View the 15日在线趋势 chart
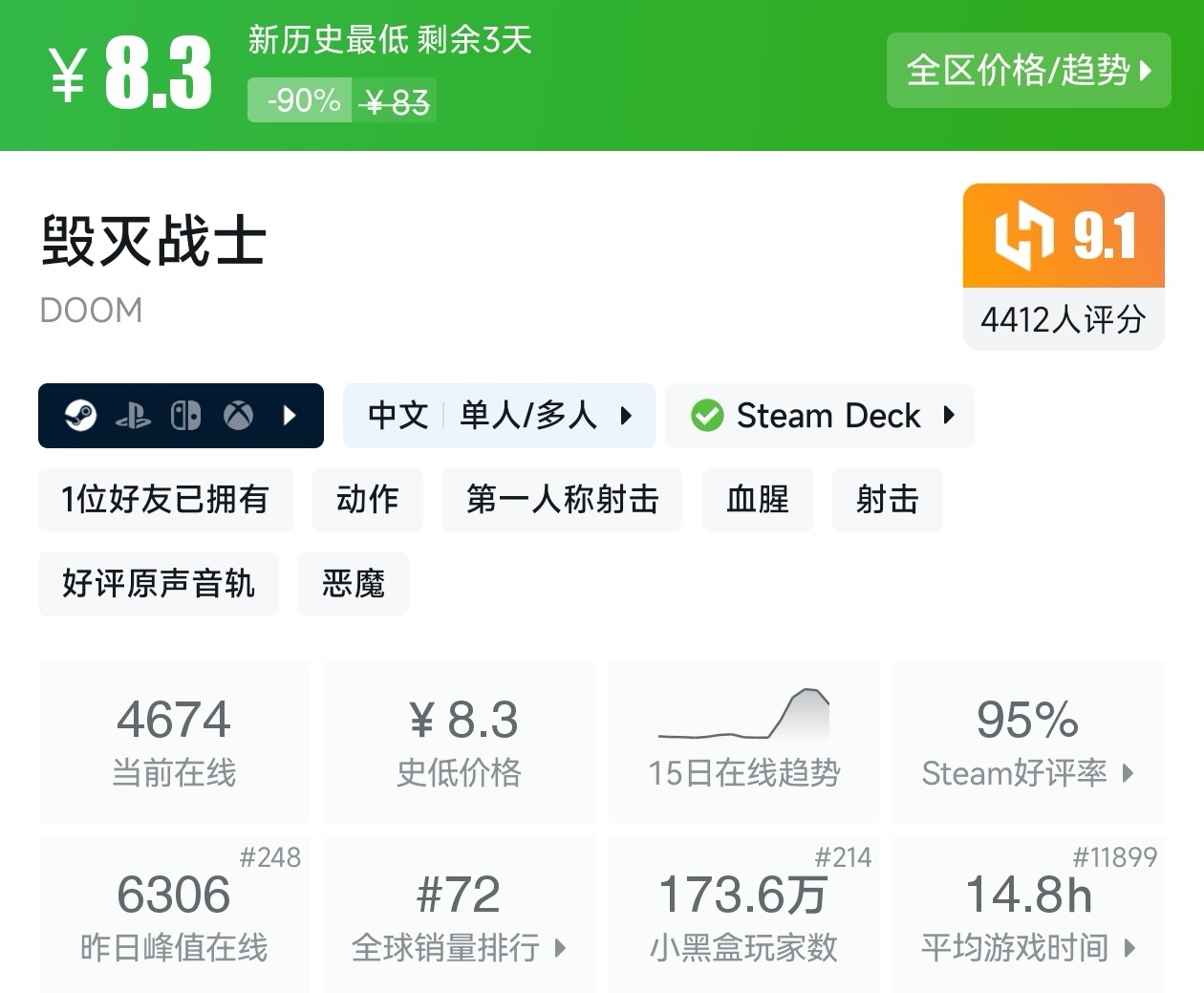The image size is (1204, 993). [x=743, y=741]
